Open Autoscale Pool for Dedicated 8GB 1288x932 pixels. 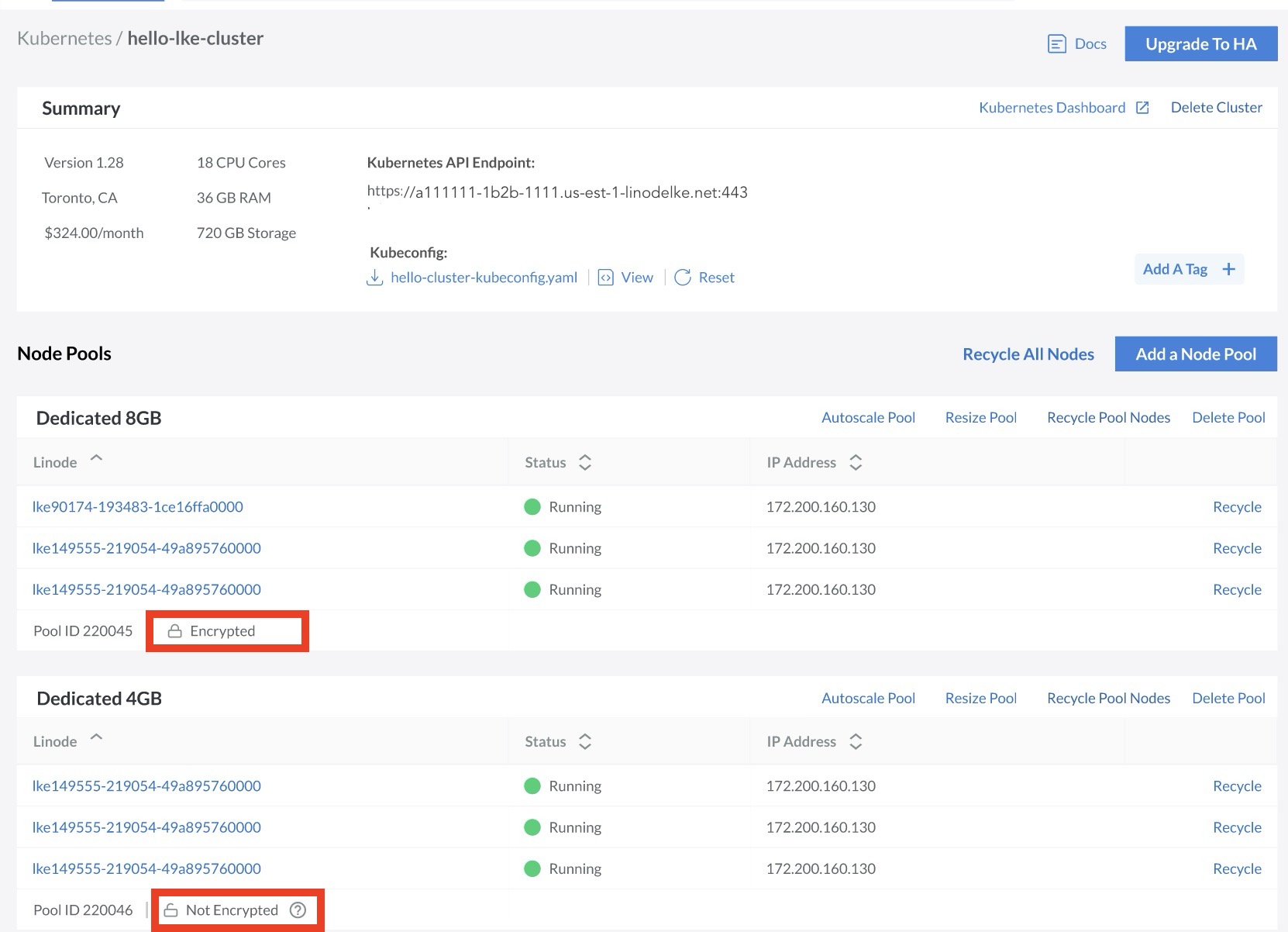[x=868, y=418]
